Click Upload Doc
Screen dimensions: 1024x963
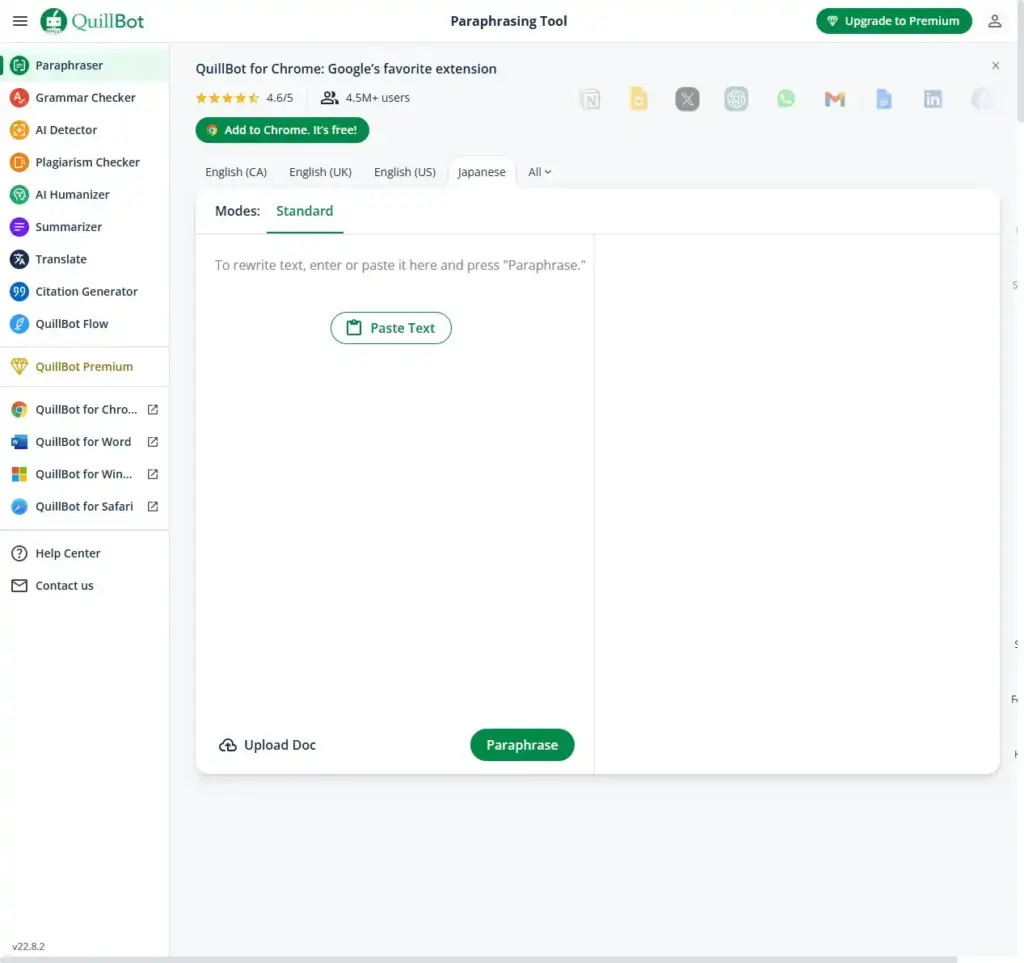(267, 745)
